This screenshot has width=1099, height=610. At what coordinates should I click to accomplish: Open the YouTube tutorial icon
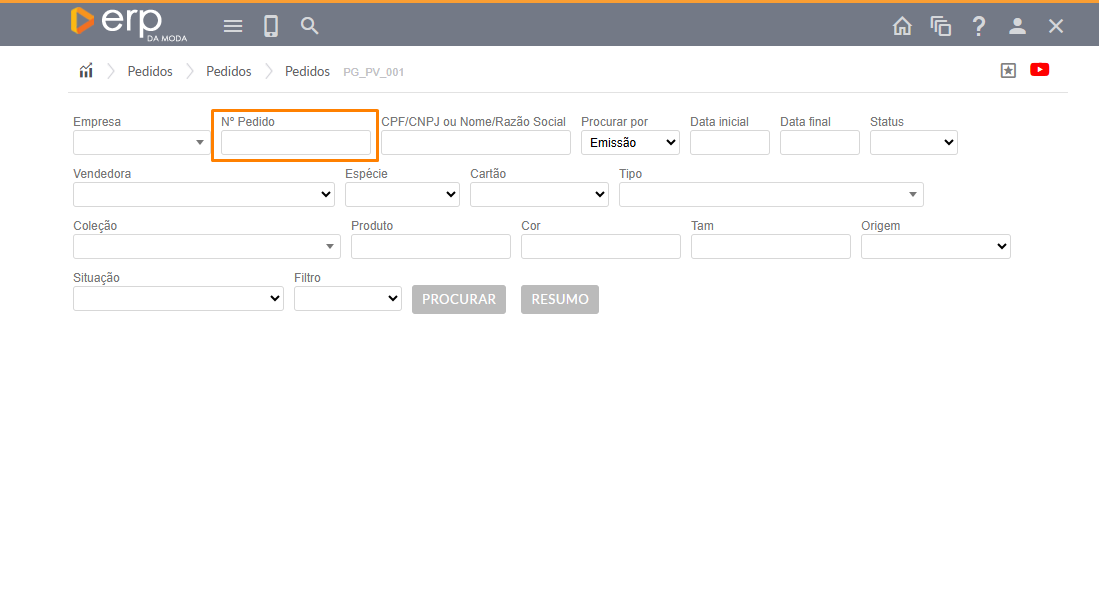click(1039, 70)
